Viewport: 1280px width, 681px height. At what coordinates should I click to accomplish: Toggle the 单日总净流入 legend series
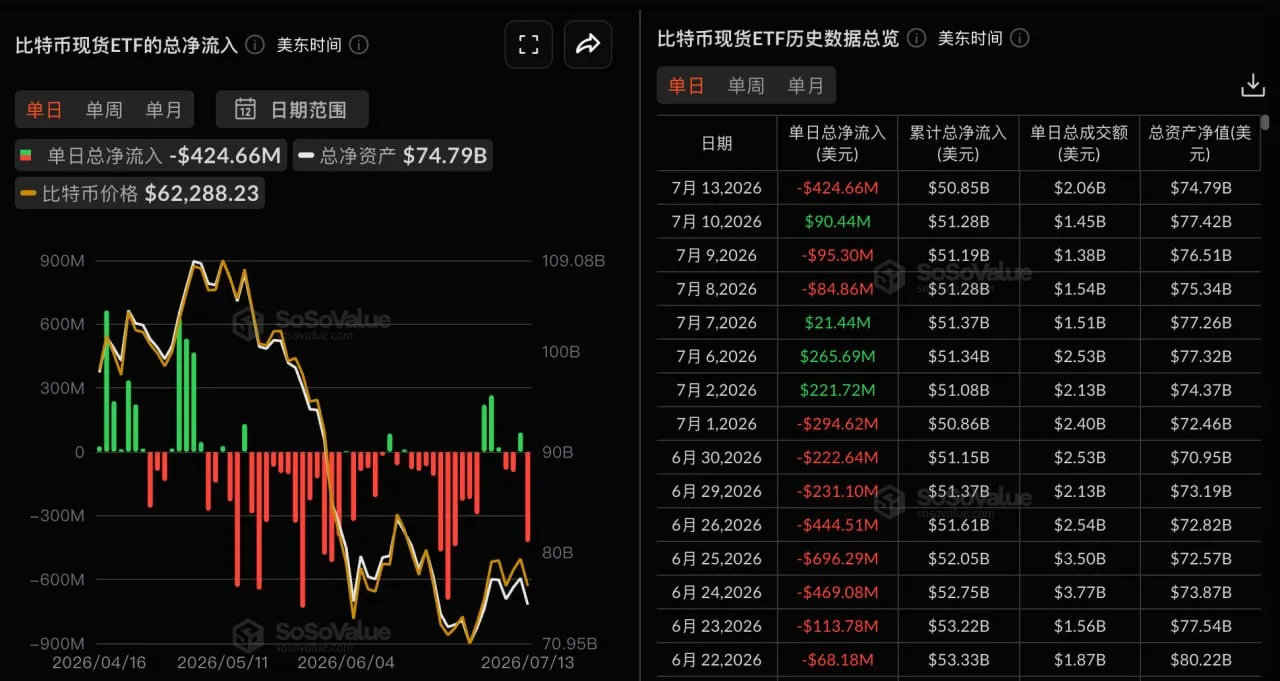click(x=152, y=156)
